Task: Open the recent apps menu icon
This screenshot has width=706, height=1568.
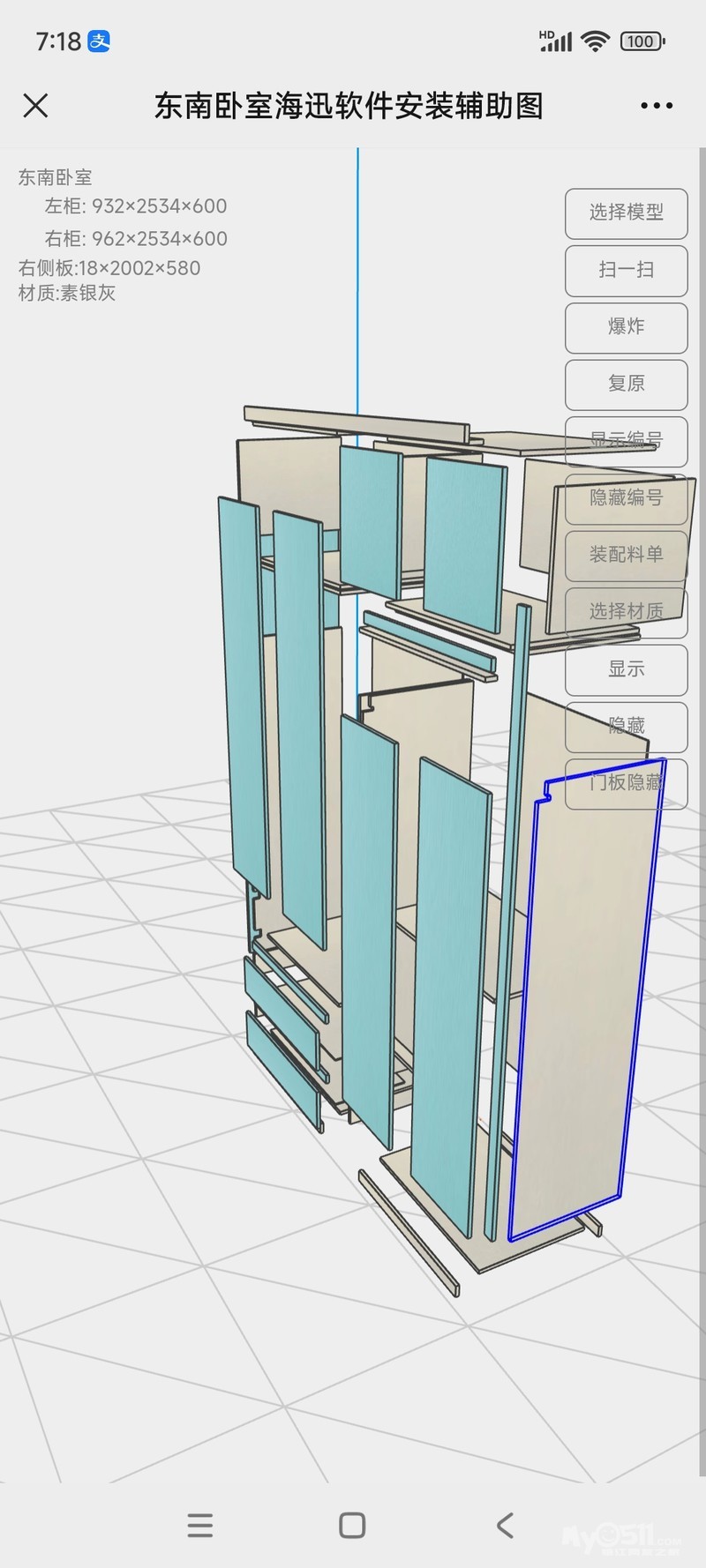Action: pyautogui.click(x=200, y=1525)
